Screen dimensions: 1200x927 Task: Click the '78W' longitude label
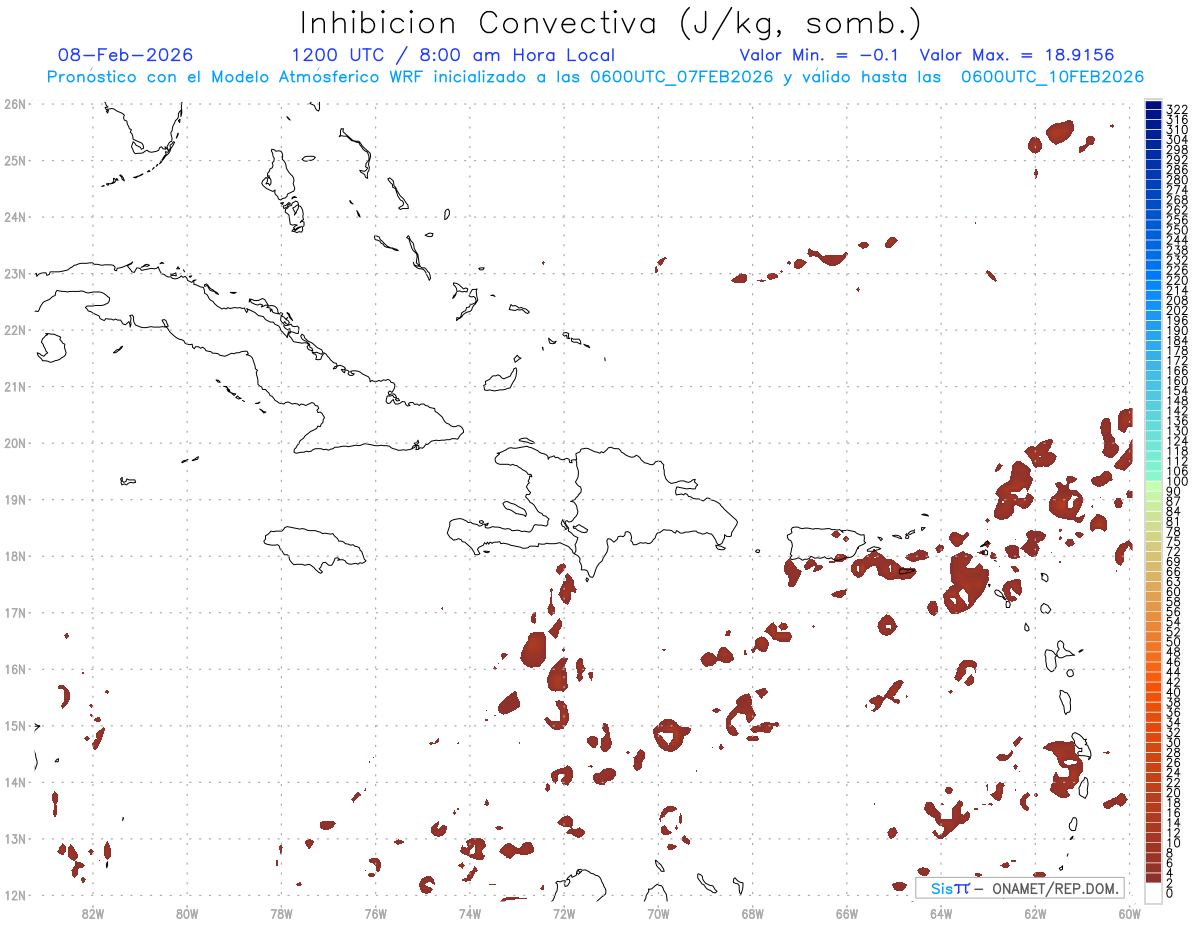click(x=281, y=913)
